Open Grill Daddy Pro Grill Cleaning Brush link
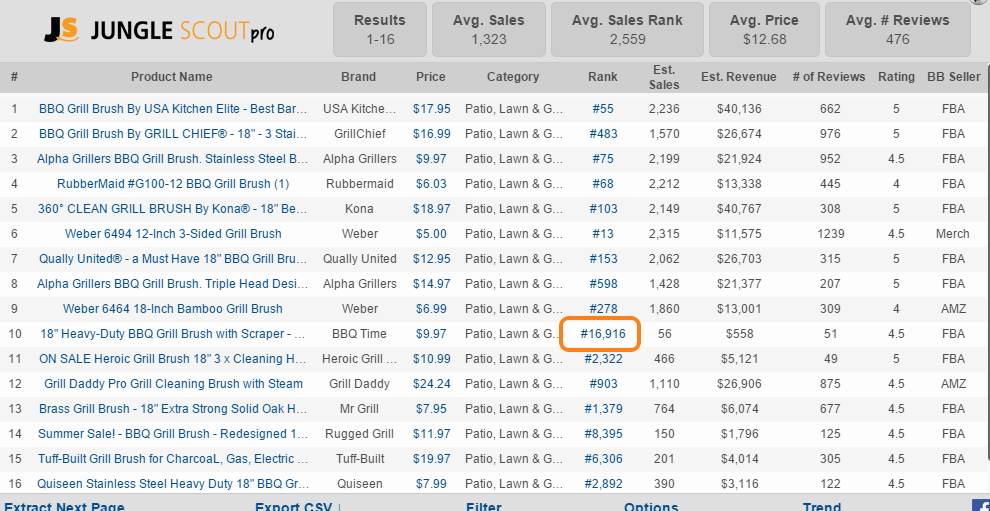The image size is (990, 511). [x=173, y=384]
